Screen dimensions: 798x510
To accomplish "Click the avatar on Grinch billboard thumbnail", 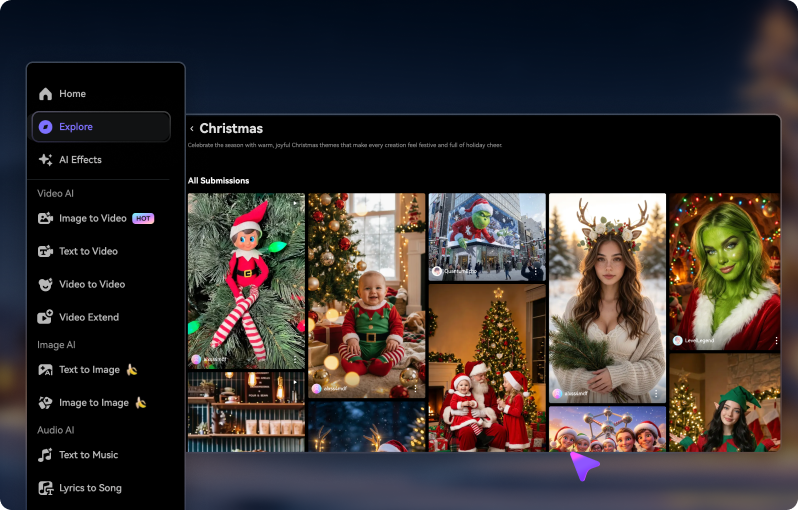I will click(437, 271).
